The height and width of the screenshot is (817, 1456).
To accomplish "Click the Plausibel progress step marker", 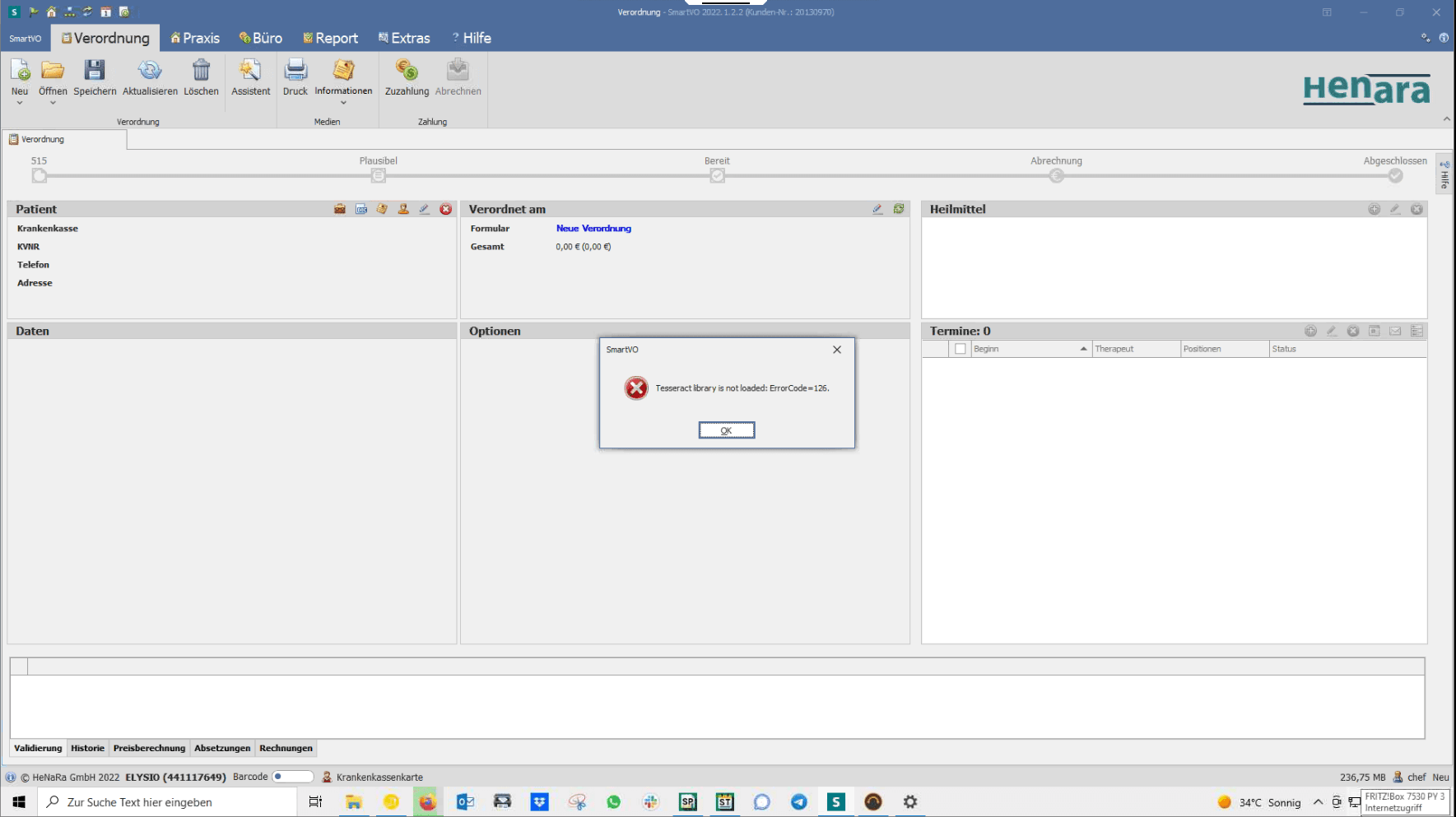I will [x=378, y=175].
